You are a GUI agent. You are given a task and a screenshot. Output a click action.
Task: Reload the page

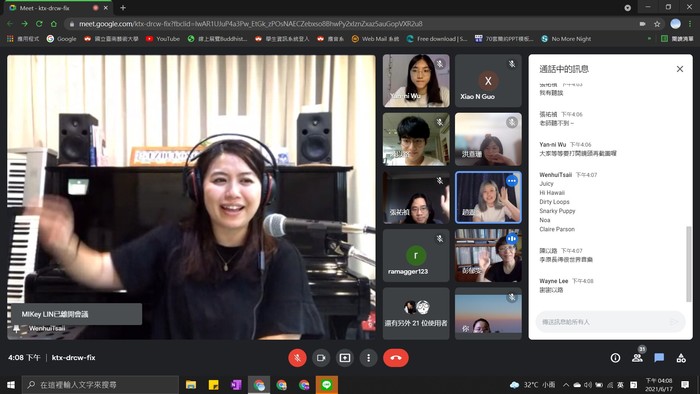39,24
